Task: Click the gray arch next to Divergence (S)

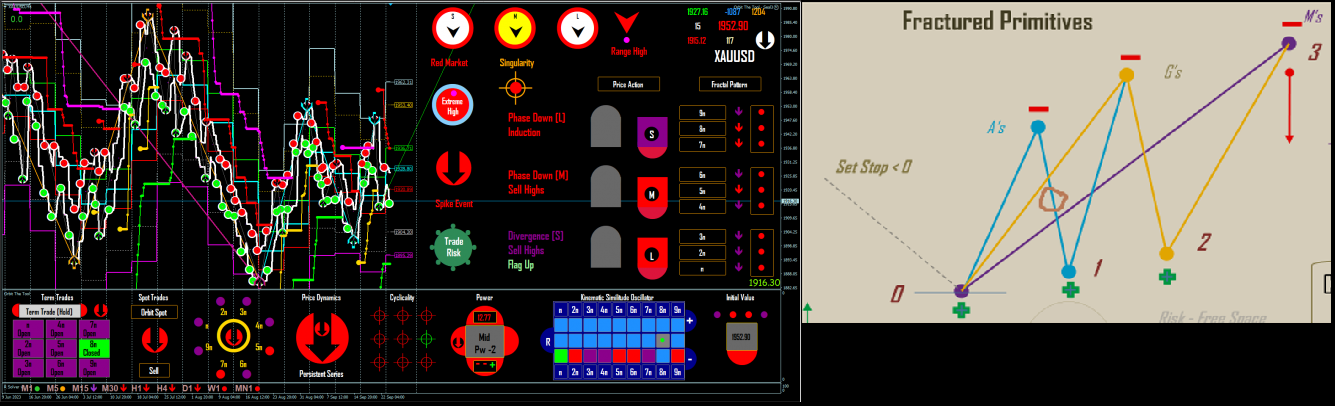Action: click(x=606, y=247)
